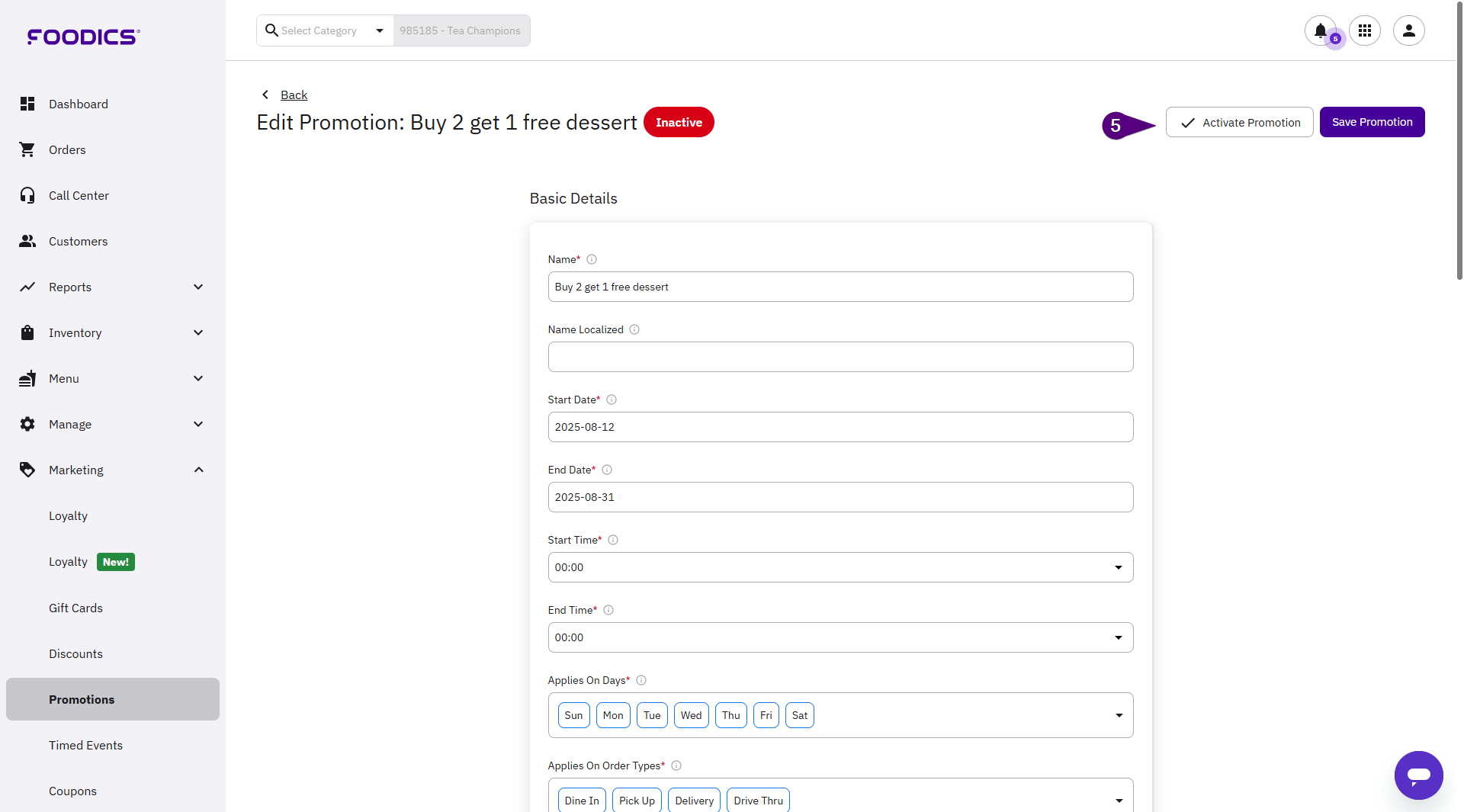The image size is (1464, 812).
Task: Toggle the Delivery order type chip
Action: point(694,801)
